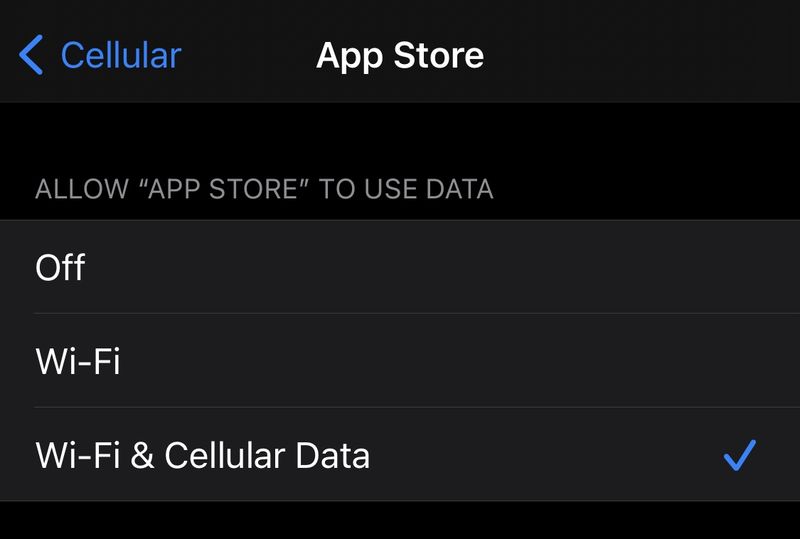The width and height of the screenshot is (800, 539).
Task: Click the checkmark beside Wi-Fi & Cellular Data
Action: [739, 455]
